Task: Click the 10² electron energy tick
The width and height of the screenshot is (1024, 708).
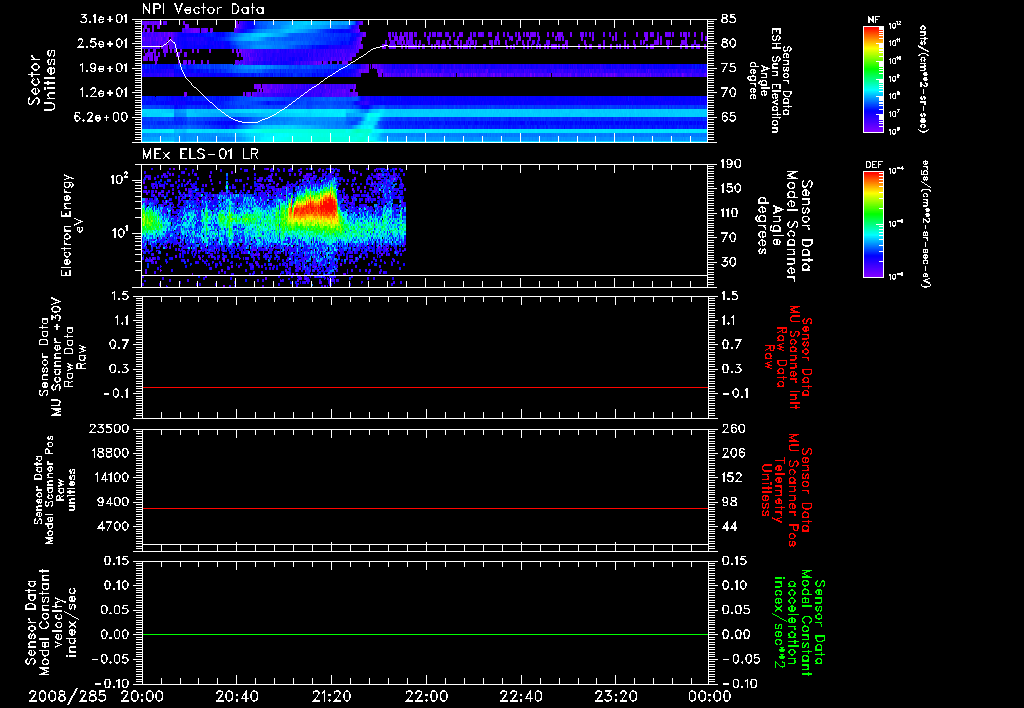Action: point(122,178)
